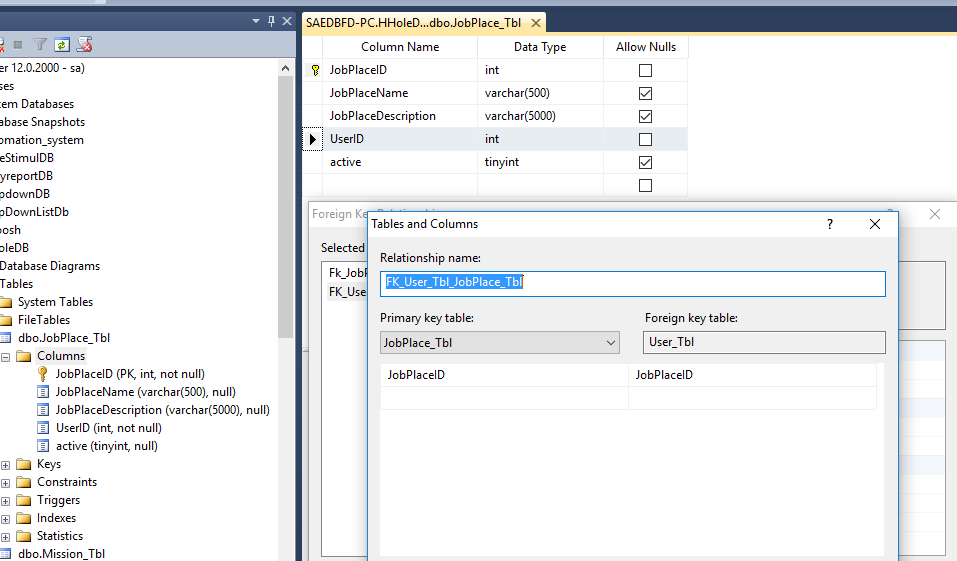The width and height of the screenshot is (957, 561).
Task: Click the System Tables folder icon
Action: [6, 302]
